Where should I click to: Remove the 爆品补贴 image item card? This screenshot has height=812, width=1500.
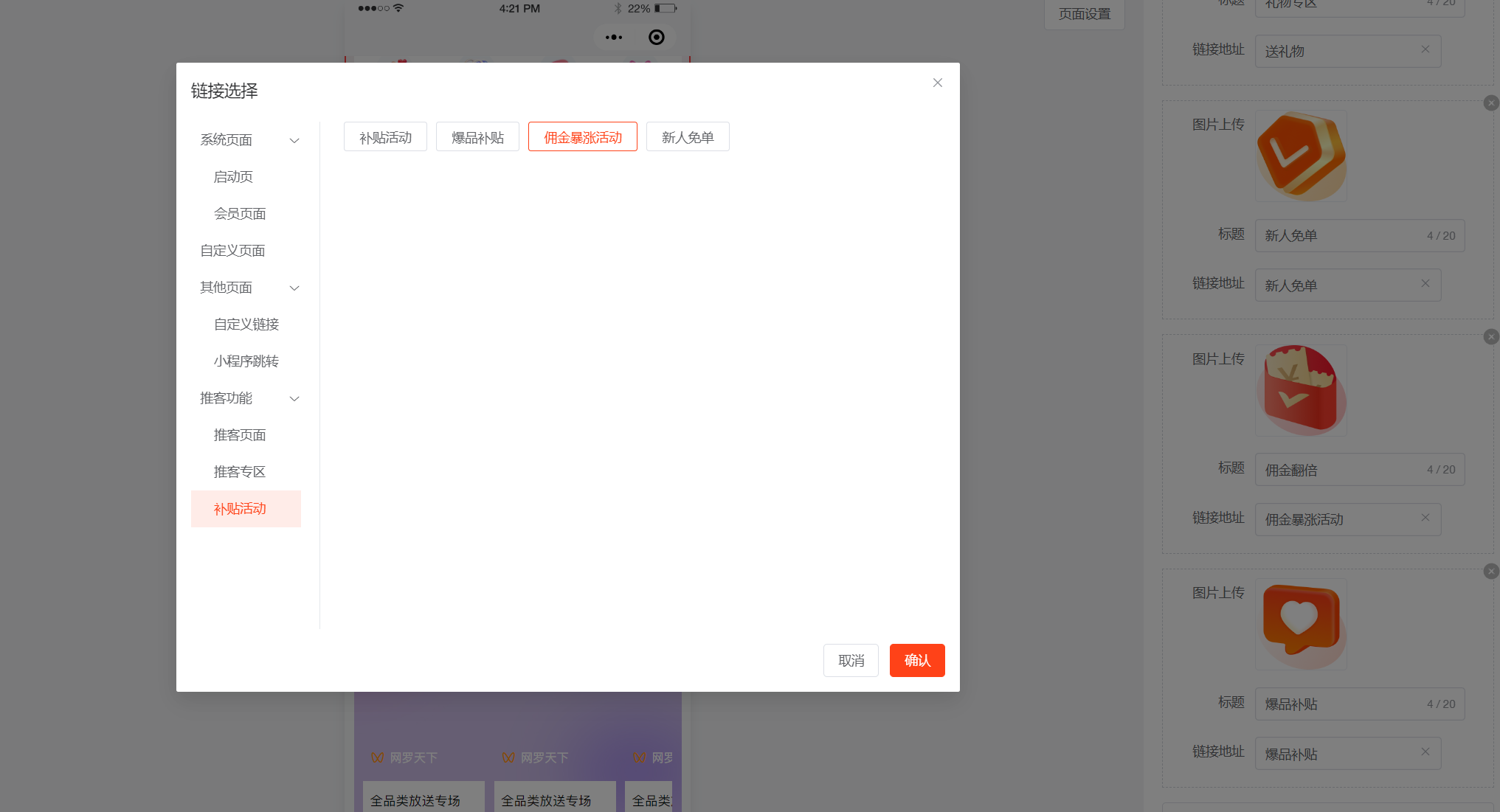click(1490, 571)
